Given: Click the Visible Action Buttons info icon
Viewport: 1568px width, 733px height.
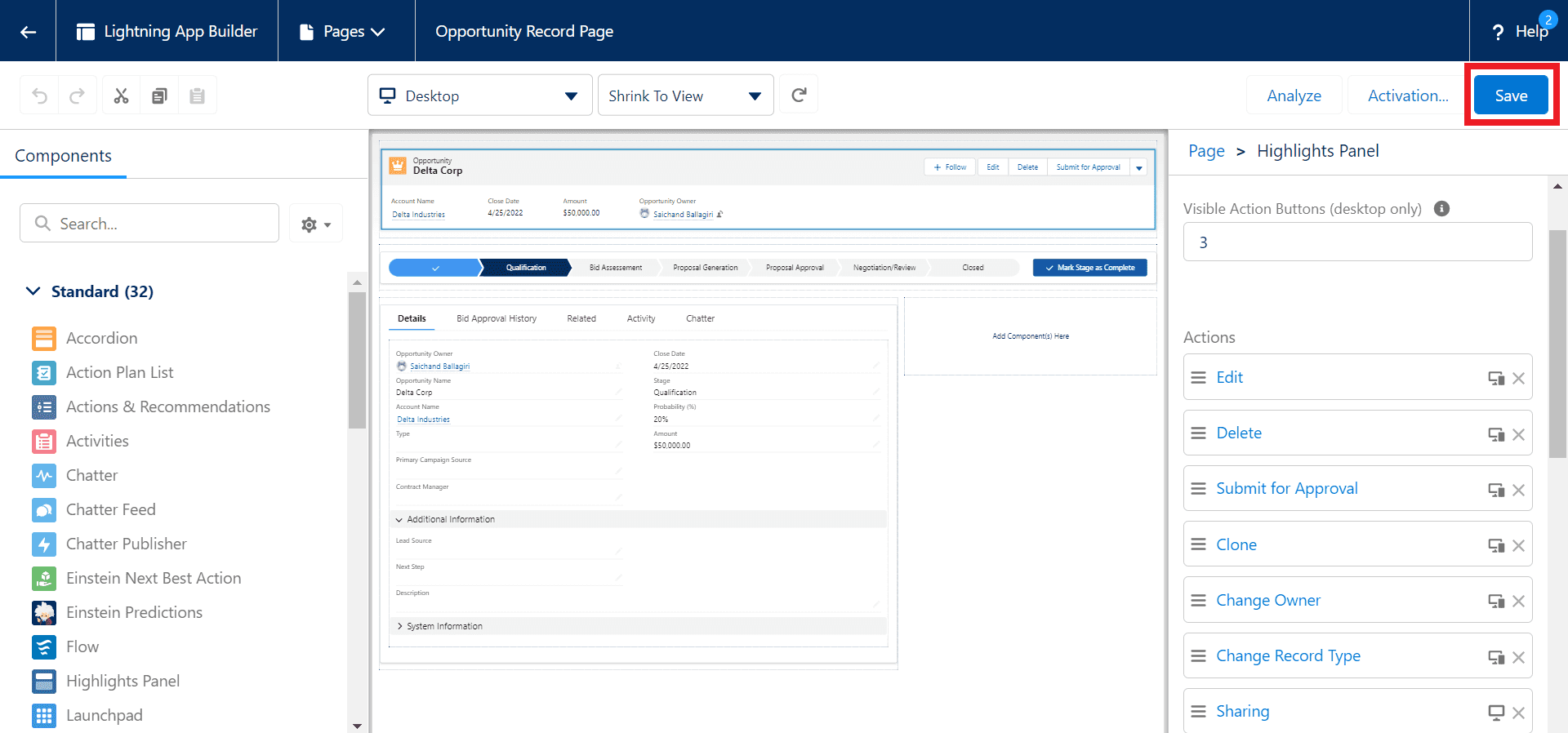Looking at the screenshot, I should pyautogui.click(x=1442, y=208).
